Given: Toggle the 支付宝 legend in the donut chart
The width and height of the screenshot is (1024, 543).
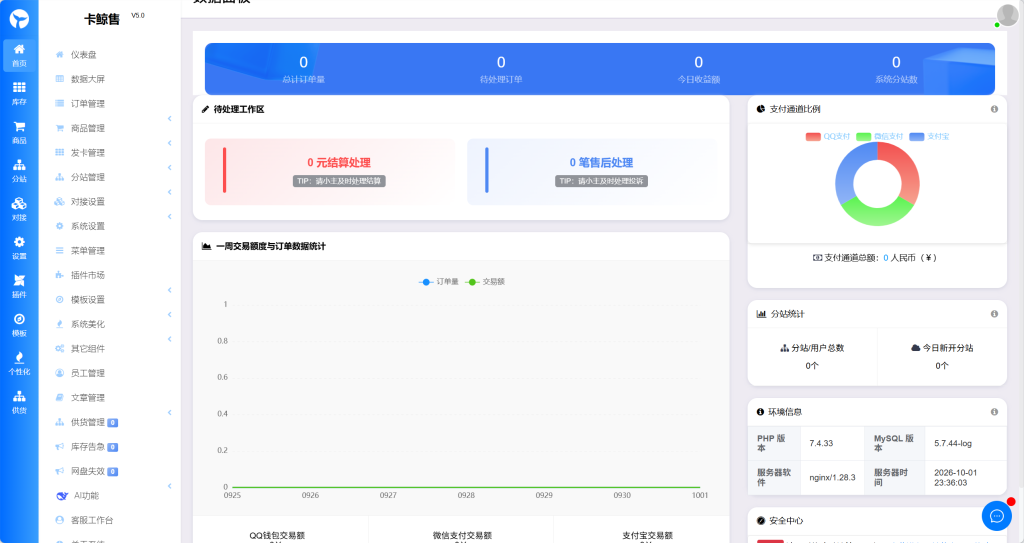Looking at the screenshot, I should (929, 137).
